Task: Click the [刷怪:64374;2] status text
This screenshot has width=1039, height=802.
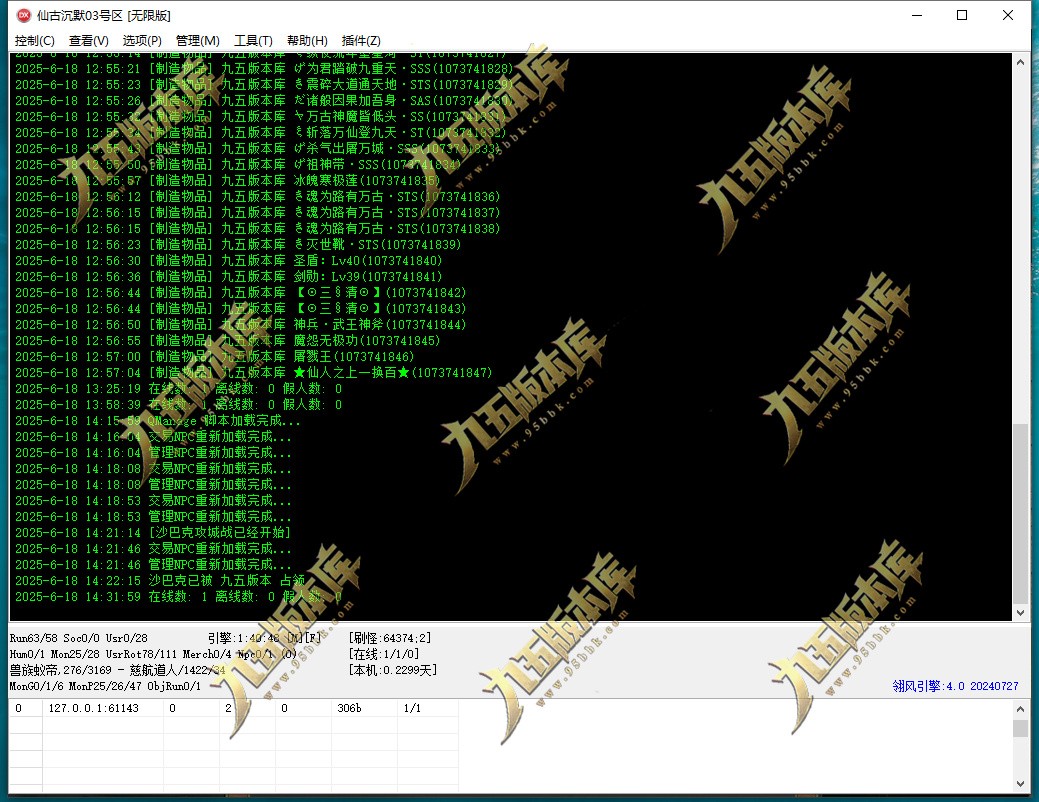Action: click(390, 638)
